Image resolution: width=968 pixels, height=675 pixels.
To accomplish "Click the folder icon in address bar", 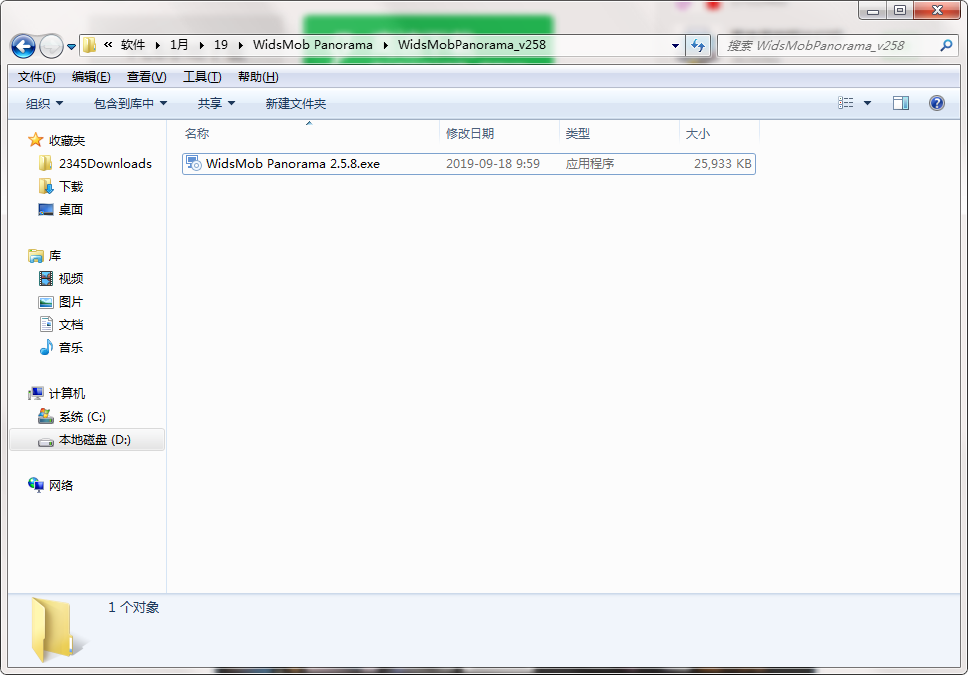I will point(90,45).
